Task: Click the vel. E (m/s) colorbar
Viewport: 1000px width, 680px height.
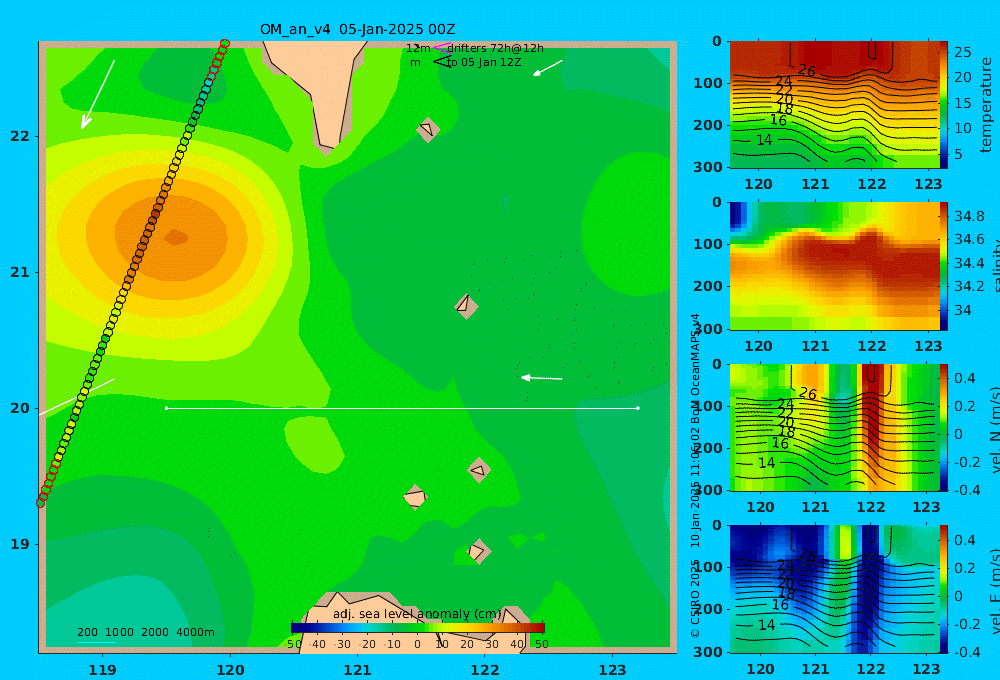Action: coord(944,589)
